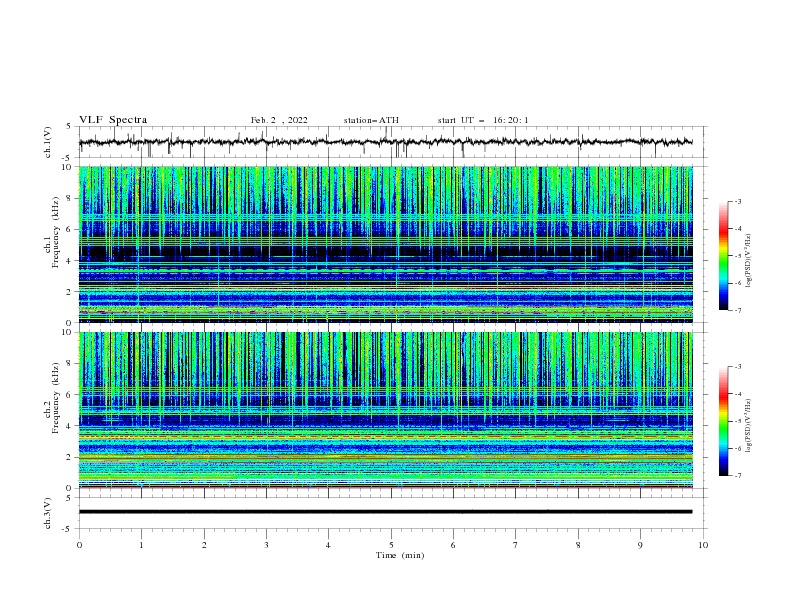Viewport: 792px width, 612px height.
Task: Click the 'start UT = 16:20: 1' label
Action: tap(483, 120)
